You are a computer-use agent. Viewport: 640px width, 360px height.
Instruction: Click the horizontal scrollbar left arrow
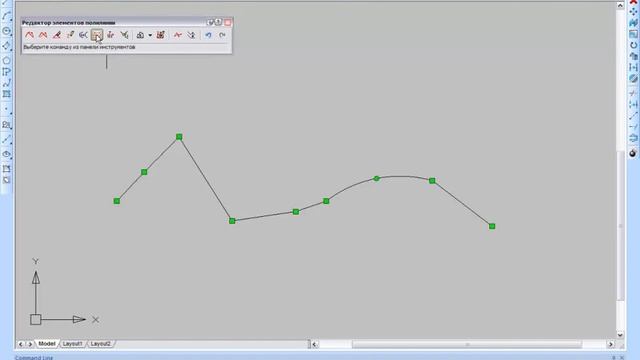[314, 344]
